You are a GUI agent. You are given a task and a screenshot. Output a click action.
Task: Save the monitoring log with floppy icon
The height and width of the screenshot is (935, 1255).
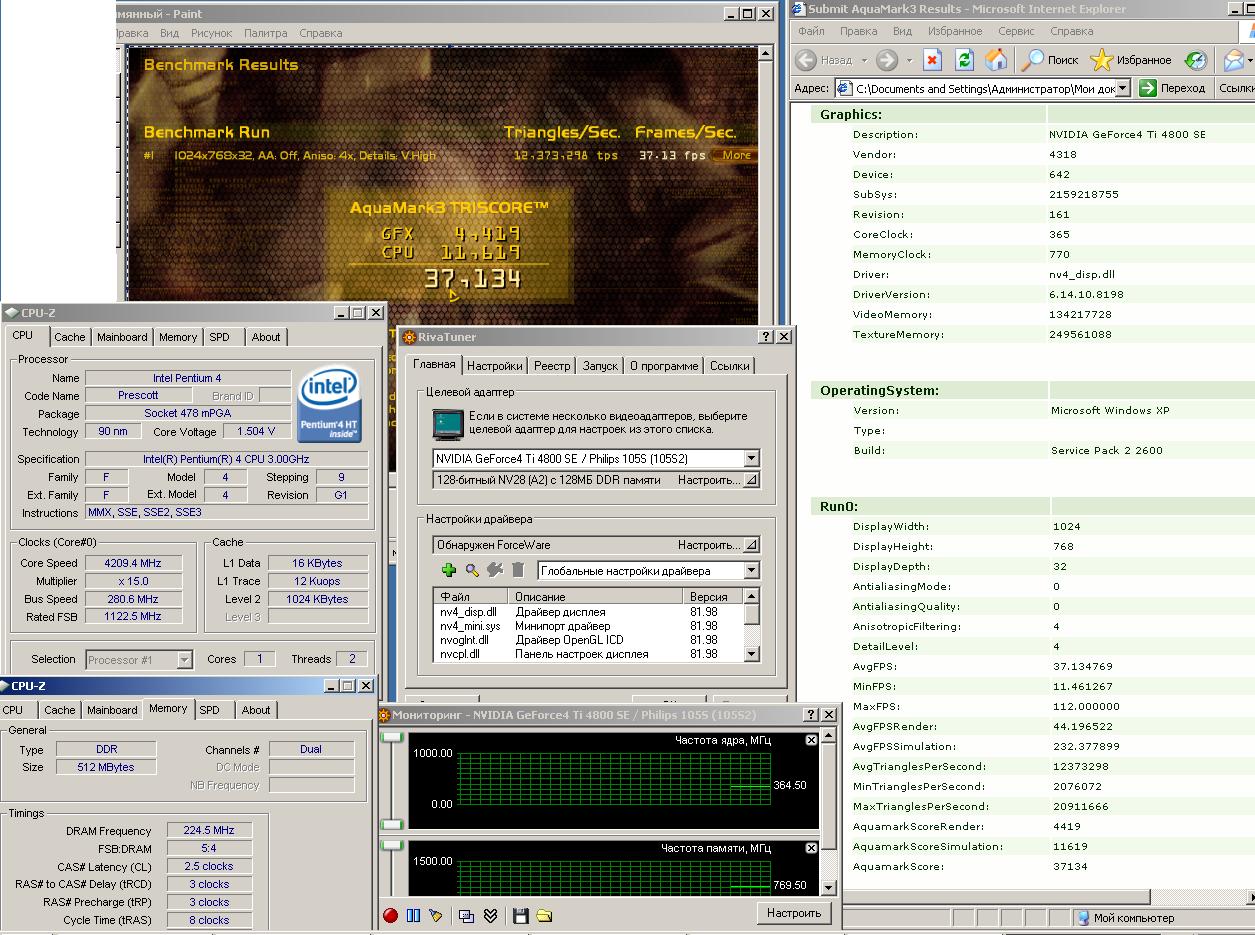520,915
